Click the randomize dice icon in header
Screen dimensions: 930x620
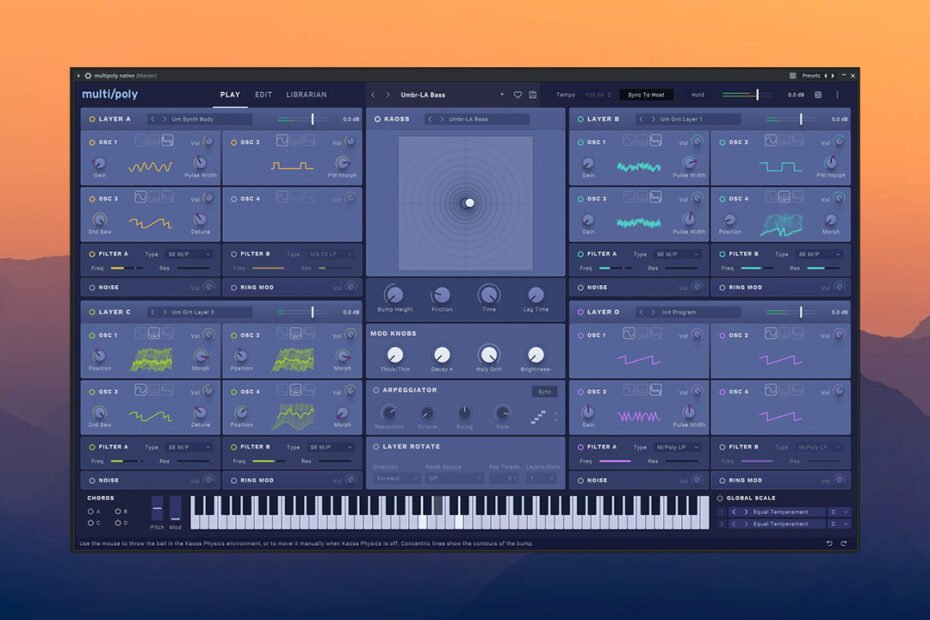tap(818, 95)
